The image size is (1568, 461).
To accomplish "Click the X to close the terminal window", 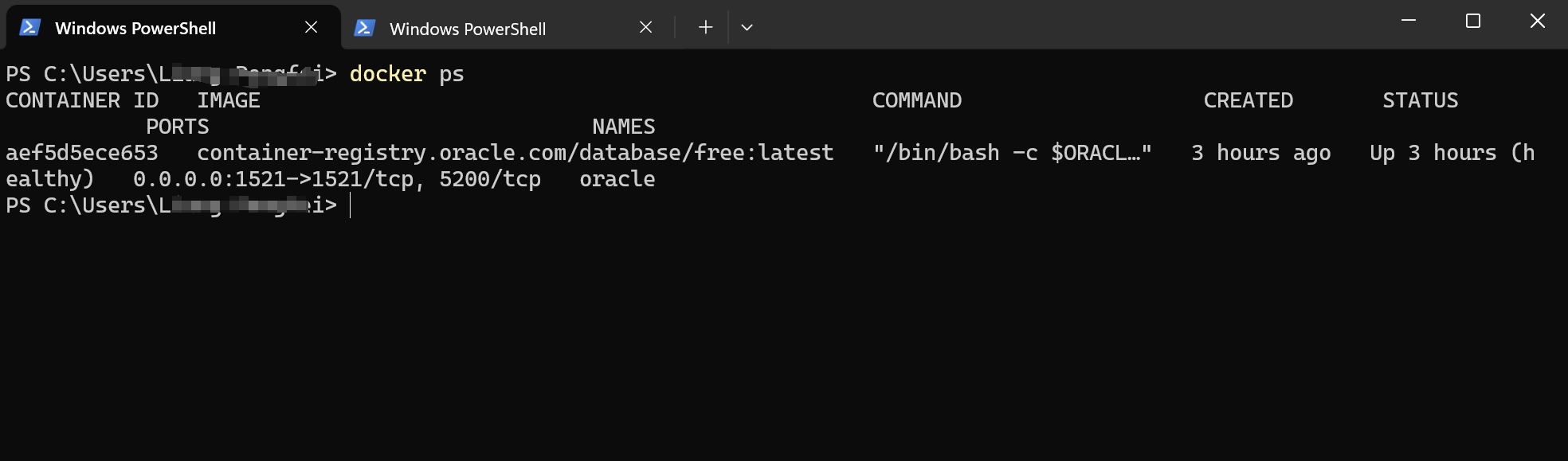I will [1537, 21].
